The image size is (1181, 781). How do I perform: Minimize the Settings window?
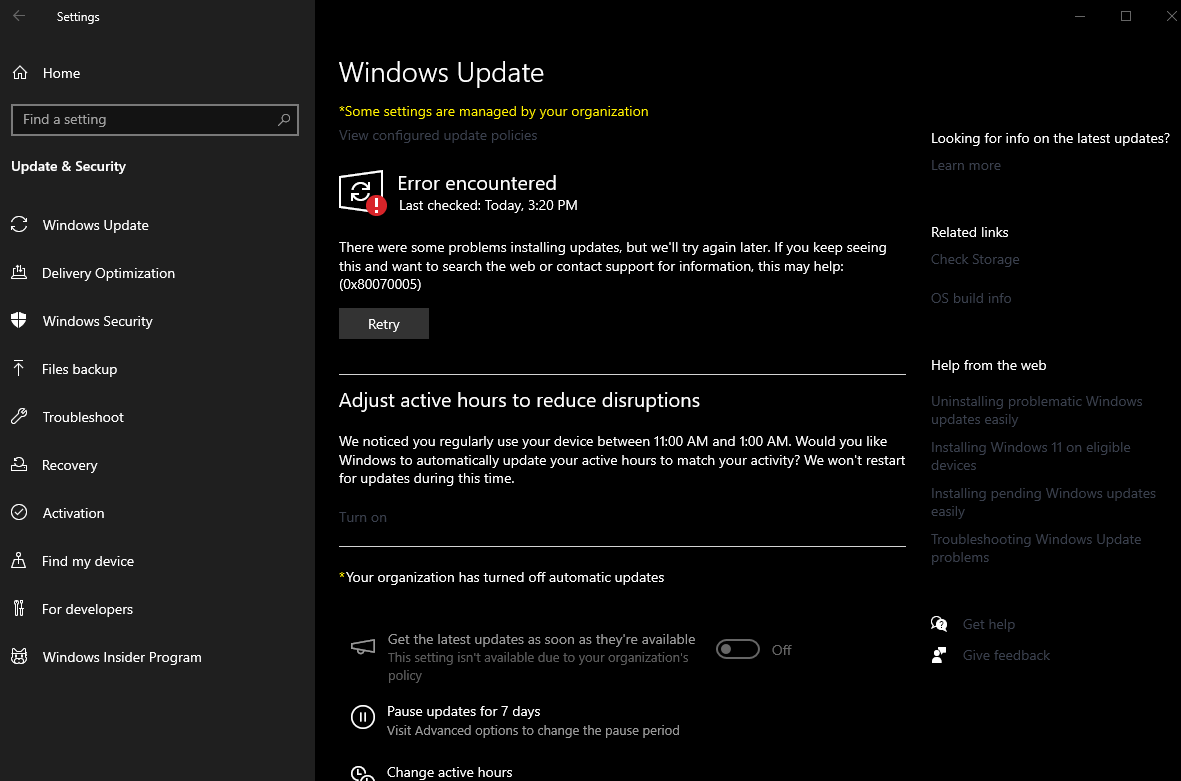(x=1080, y=16)
